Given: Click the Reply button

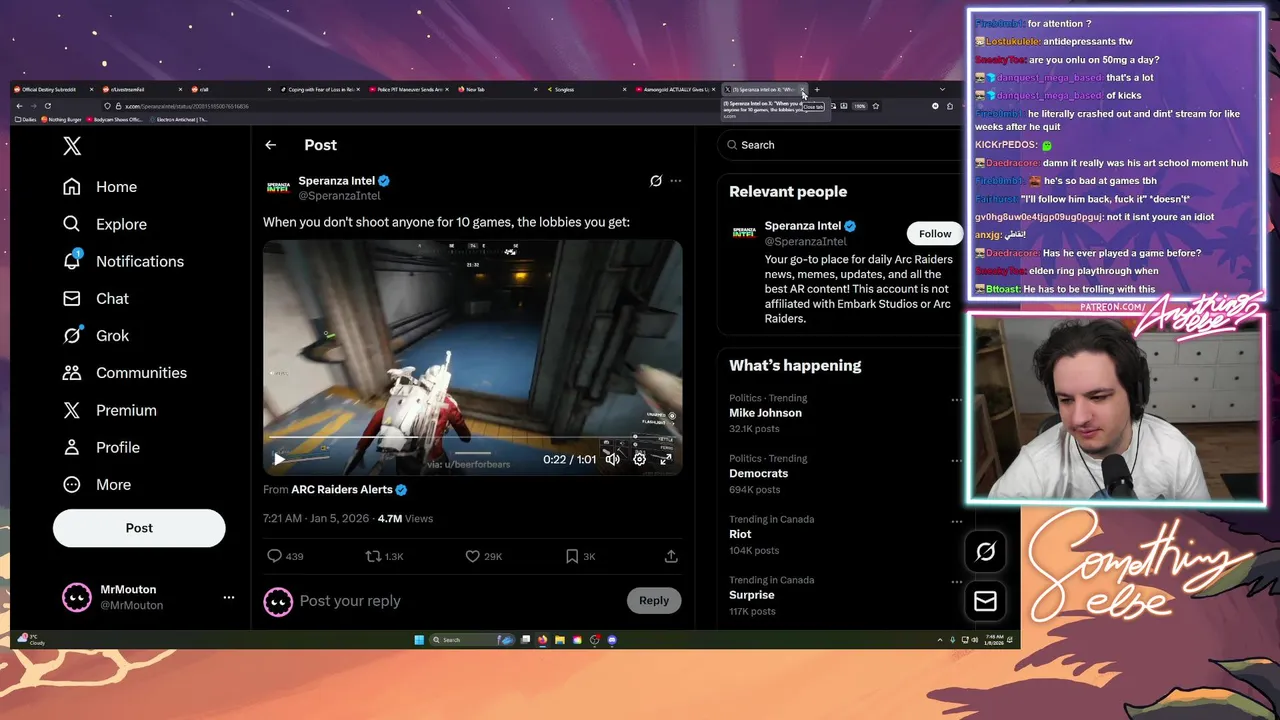Looking at the screenshot, I should pyautogui.click(x=654, y=601).
